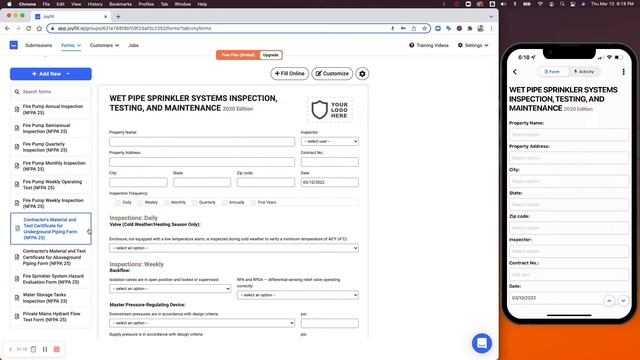Select Fire Sprinkler System Hazard Evaluation Form
640x360 pixels.
(x=51, y=279)
